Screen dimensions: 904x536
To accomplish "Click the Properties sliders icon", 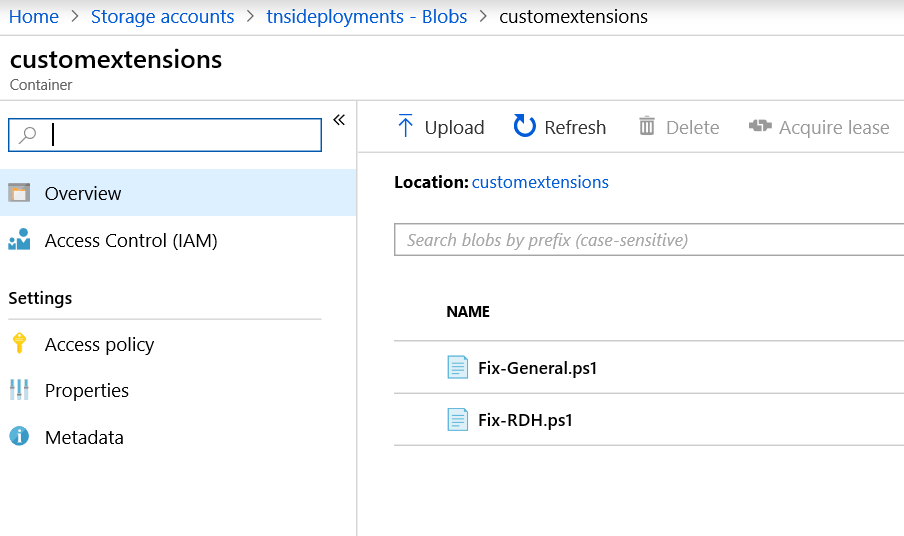I will 19,390.
